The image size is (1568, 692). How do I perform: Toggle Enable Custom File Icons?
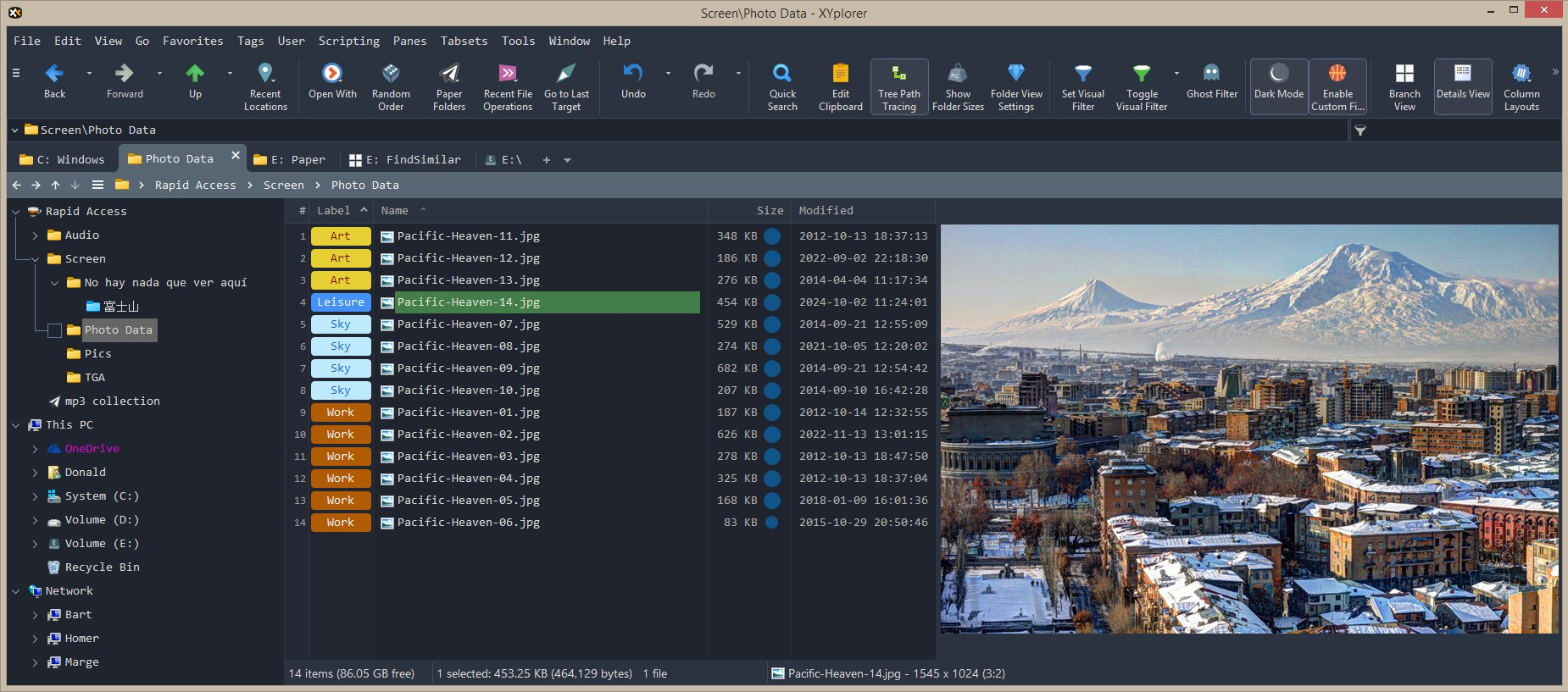click(x=1337, y=86)
